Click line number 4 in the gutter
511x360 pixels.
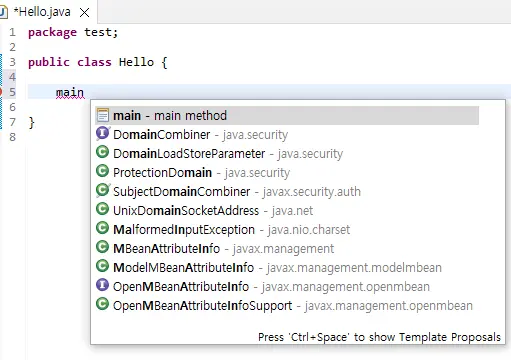pos(12,77)
